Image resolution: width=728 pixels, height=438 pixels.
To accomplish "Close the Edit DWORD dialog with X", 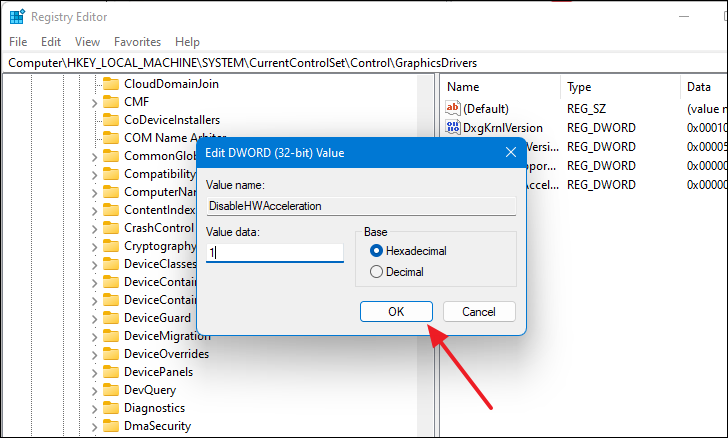I will click(511, 152).
